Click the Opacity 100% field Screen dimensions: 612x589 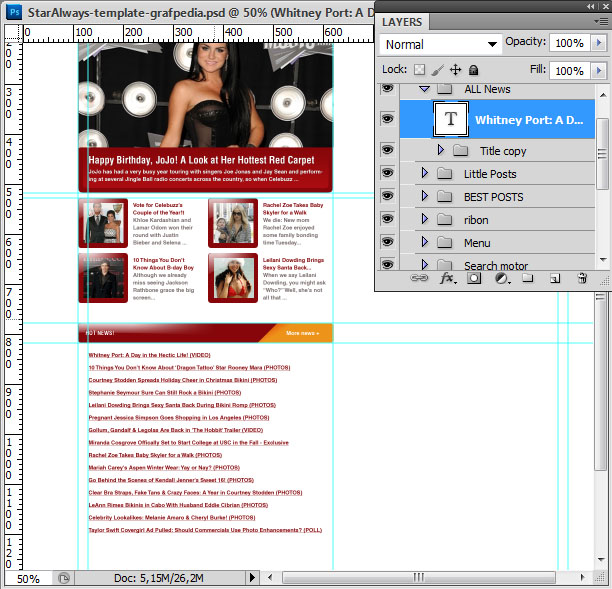click(x=570, y=43)
